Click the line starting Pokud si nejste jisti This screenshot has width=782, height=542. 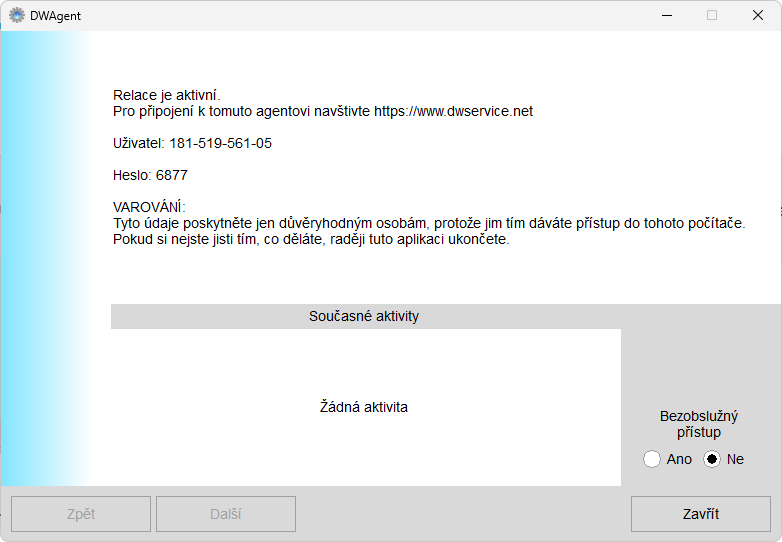click(311, 239)
